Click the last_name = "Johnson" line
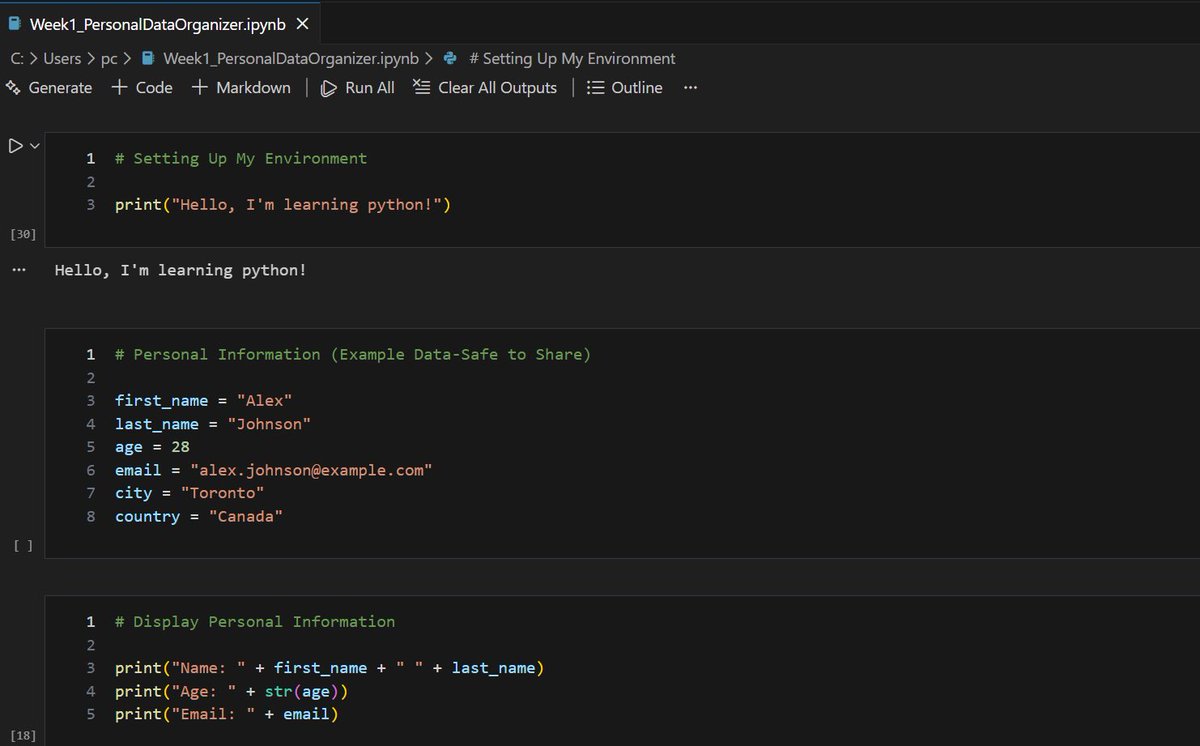This screenshot has width=1200, height=746. point(213,423)
